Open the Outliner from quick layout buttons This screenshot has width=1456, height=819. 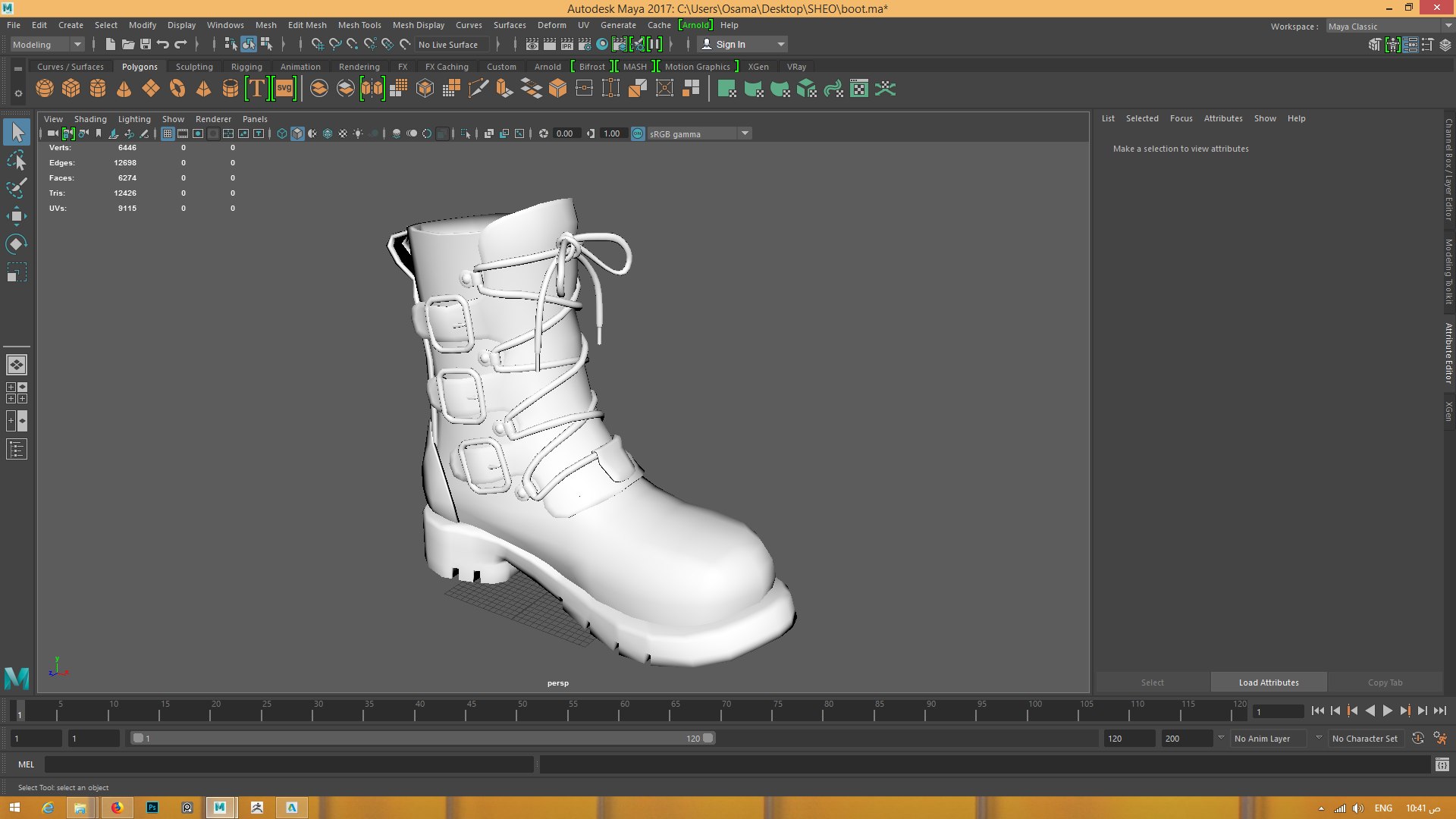[x=17, y=449]
